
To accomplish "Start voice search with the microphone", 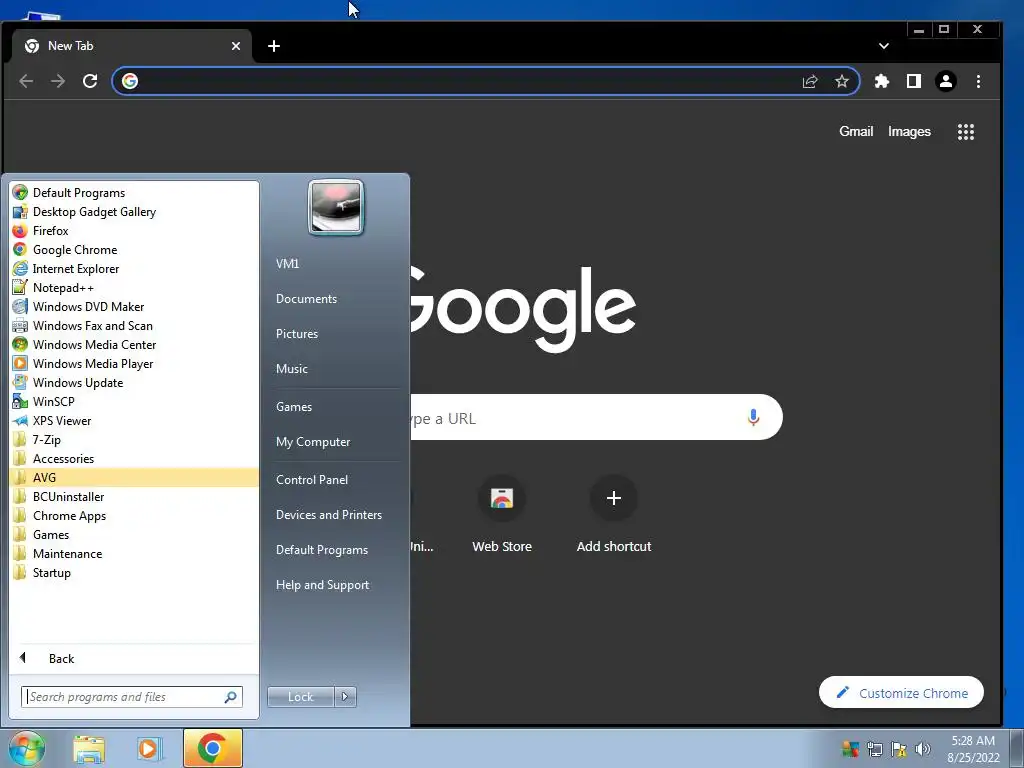I will (x=753, y=417).
